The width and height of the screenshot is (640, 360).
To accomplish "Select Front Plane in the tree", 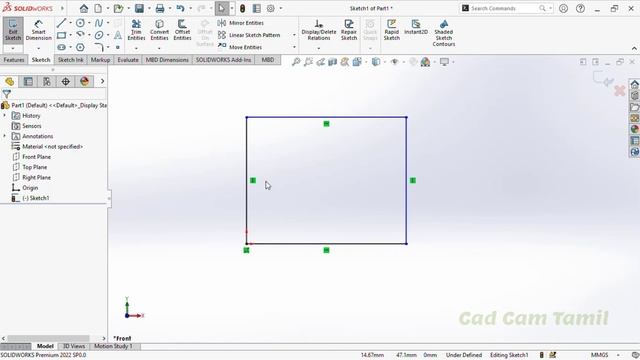I will coord(36,157).
